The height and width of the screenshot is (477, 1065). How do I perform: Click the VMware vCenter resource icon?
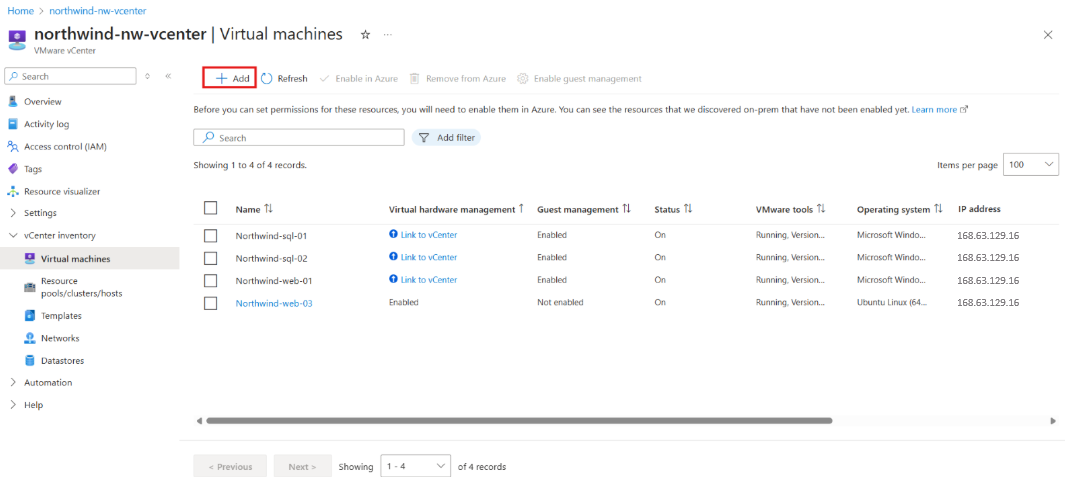pos(17,38)
